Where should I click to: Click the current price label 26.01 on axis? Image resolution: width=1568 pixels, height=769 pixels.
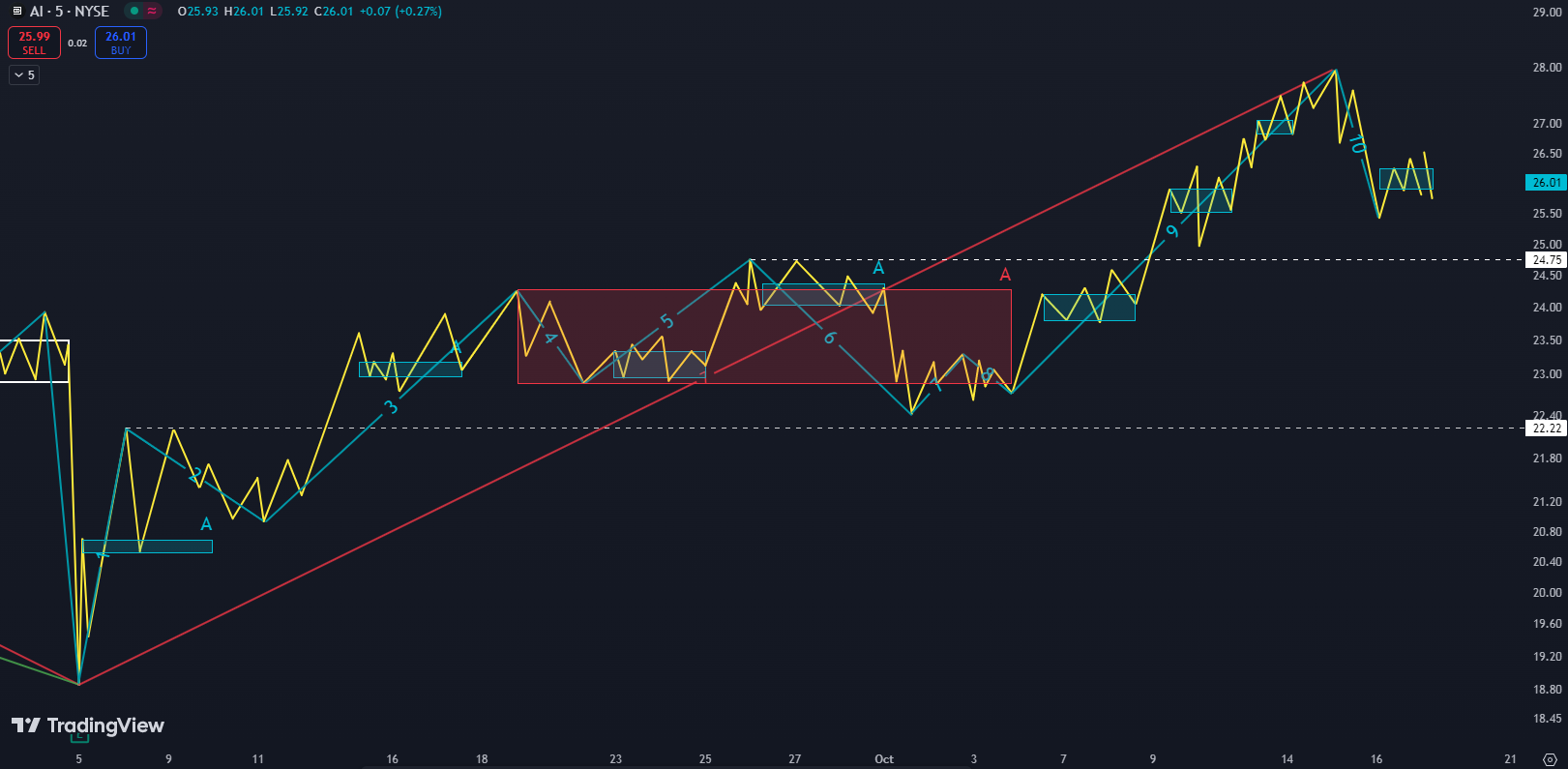click(1546, 183)
